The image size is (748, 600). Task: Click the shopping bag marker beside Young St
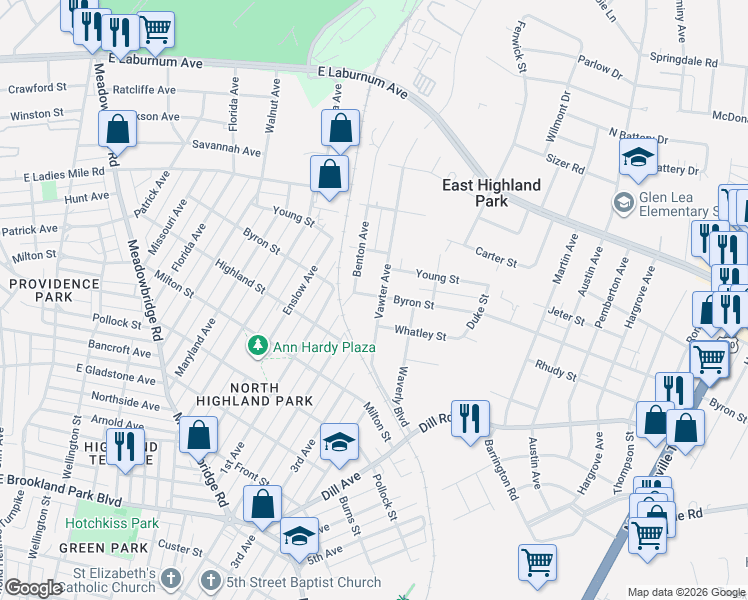(329, 177)
